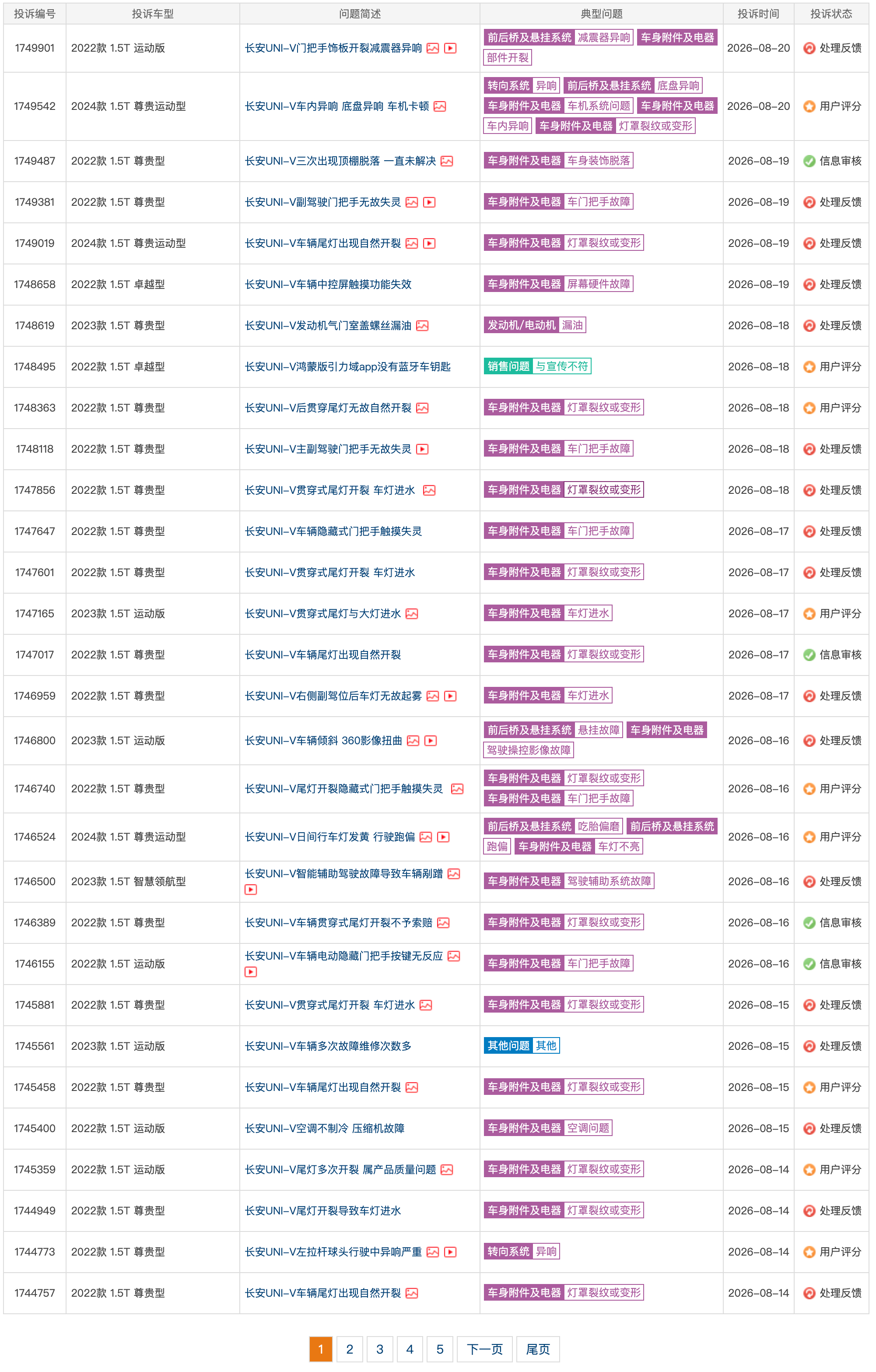Screen dimensions: 876x1372
Task: Click the blue 其他问题 tag
Action: tap(508, 1046)
